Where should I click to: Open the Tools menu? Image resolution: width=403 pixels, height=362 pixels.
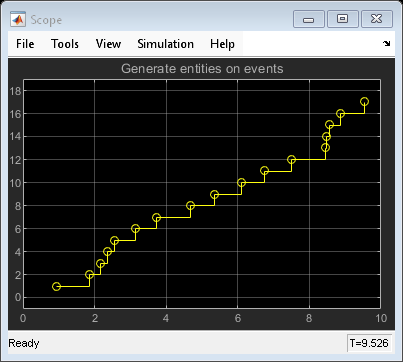pos(65,44)
